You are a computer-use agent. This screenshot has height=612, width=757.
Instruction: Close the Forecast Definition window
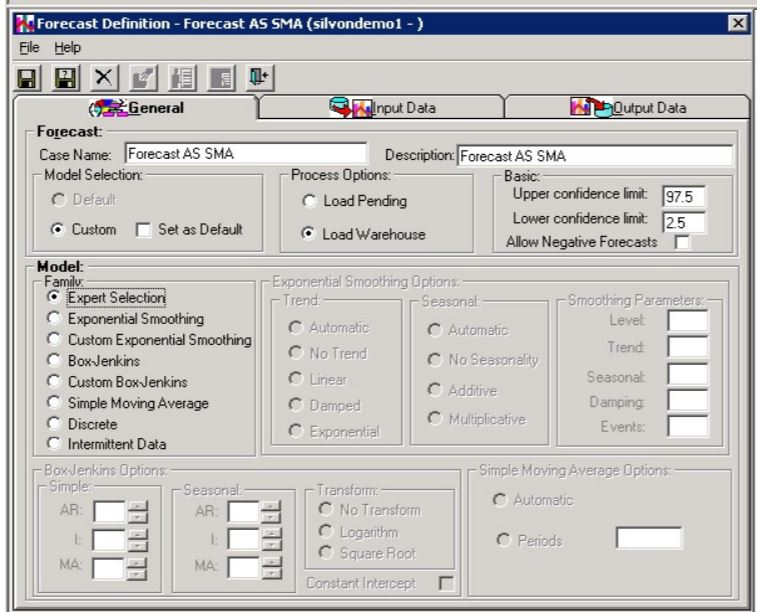738,23
